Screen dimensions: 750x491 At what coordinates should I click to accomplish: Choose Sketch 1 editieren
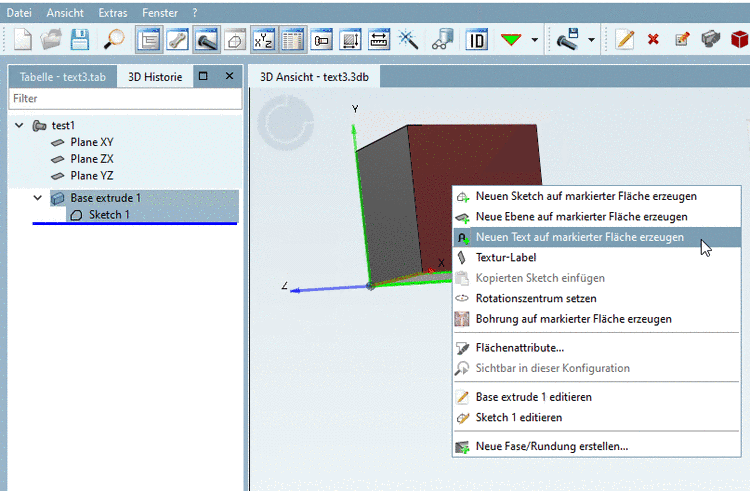[x=597, y=417]
